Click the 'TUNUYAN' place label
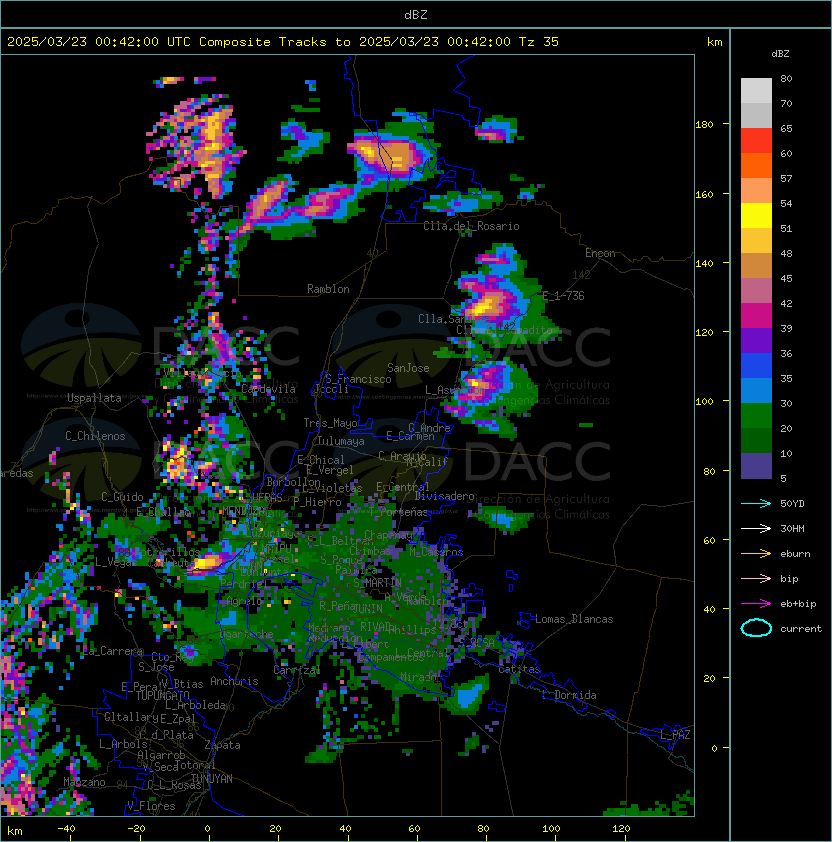Image resolution: width=832 pixels, height=842 pixels. (212, 779)
